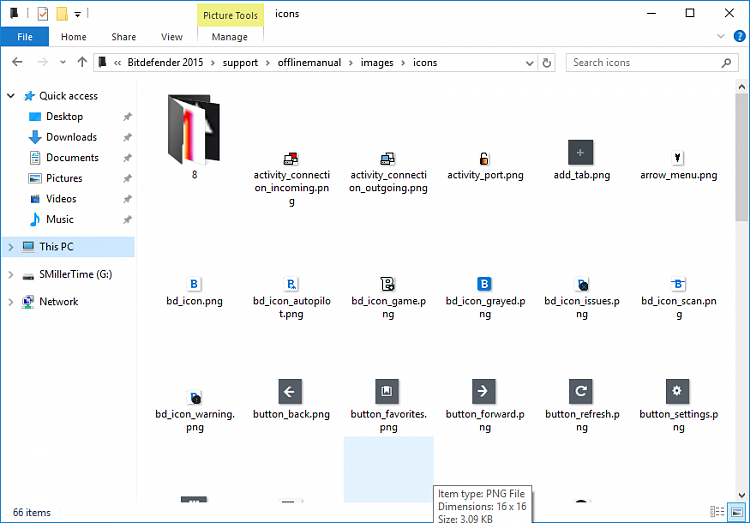The width and height of the screenshot is (750, 523).
Task: Click the vertical scrollbar thumb
Action: pos(741,157)
